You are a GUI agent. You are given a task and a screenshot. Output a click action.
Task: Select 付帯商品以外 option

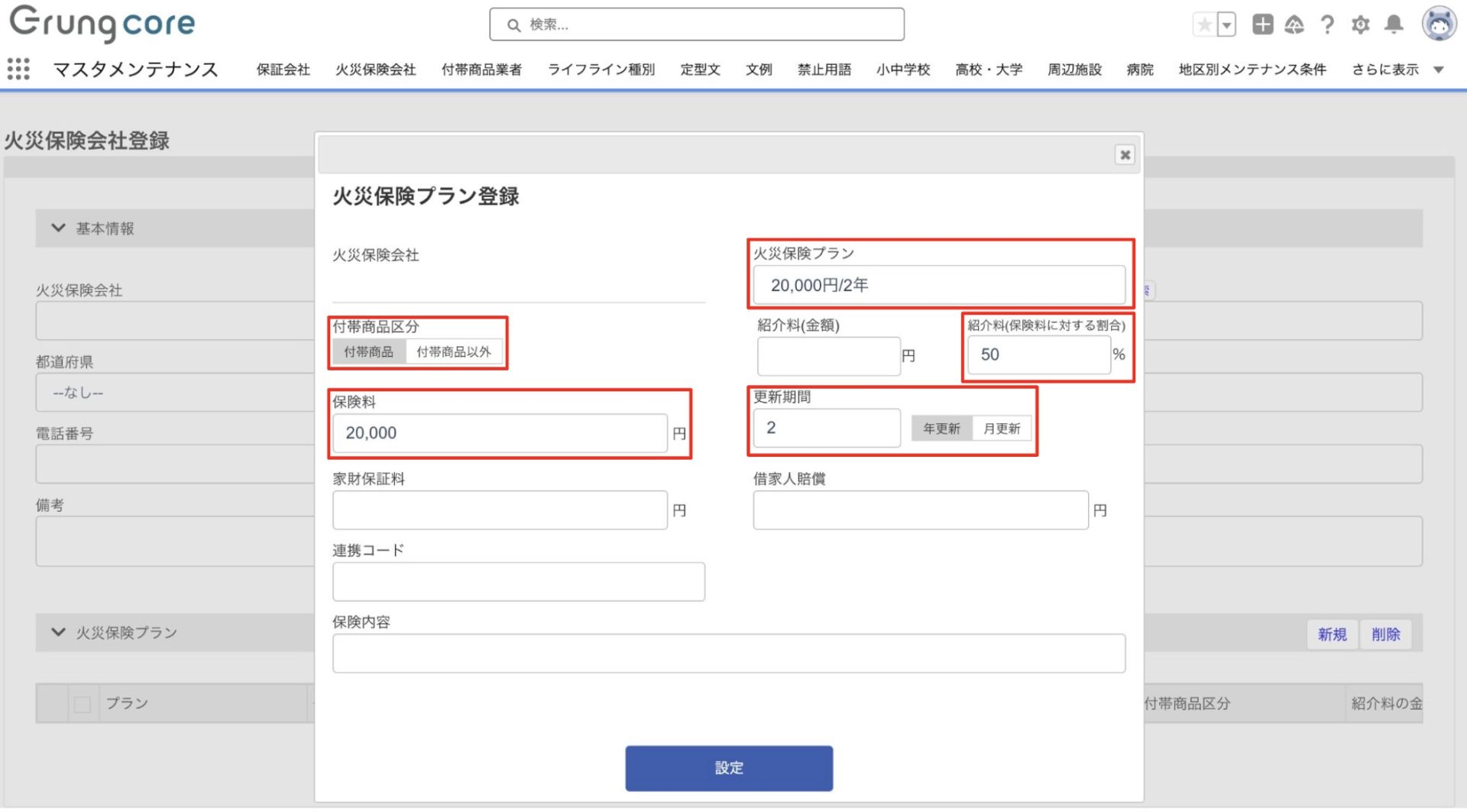[x=453, y=352]
